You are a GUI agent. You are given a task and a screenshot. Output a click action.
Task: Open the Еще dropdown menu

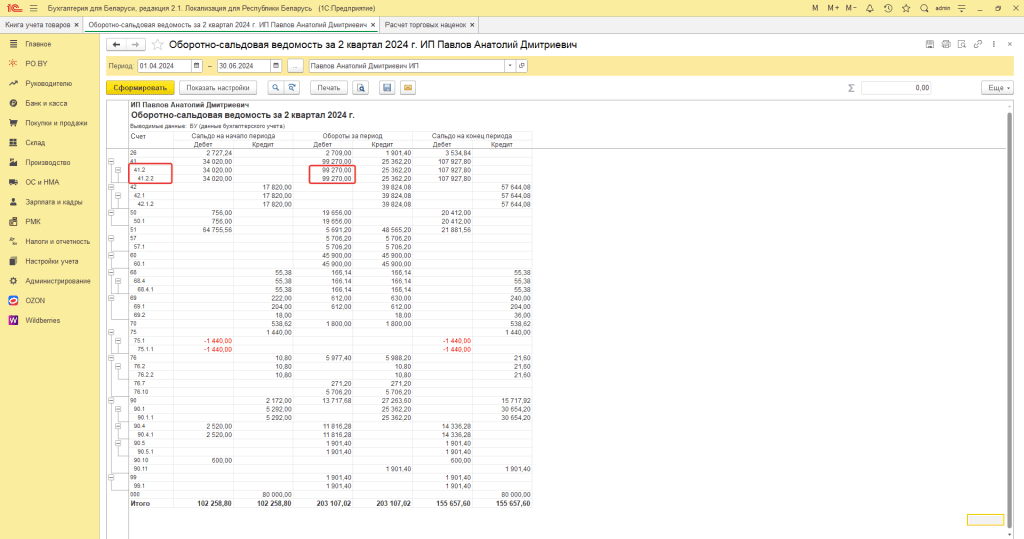click(x=997, y=88)
